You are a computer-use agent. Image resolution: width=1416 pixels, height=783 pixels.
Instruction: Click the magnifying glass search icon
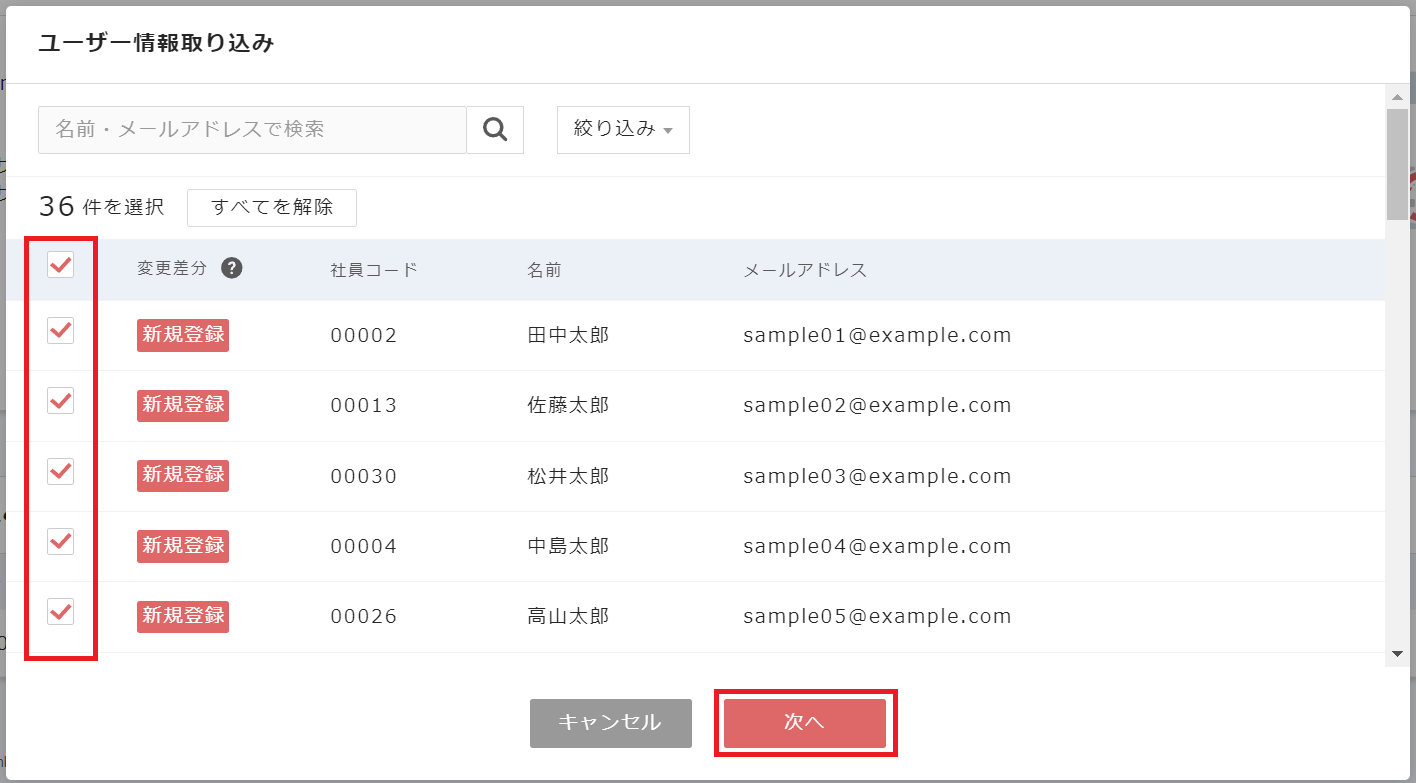(x=495, y=129)
